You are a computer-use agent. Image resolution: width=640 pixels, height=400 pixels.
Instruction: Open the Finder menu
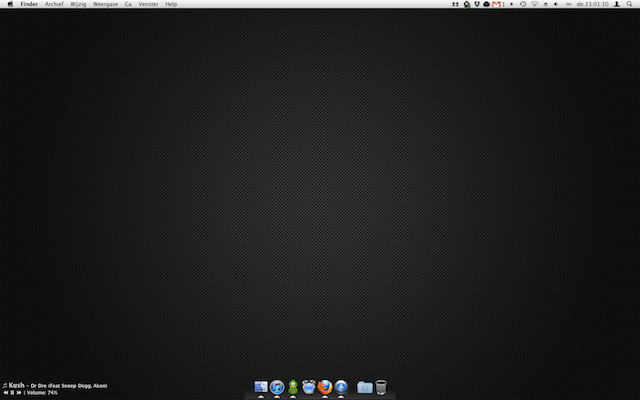pyautogui.click(x=29, y=4)
